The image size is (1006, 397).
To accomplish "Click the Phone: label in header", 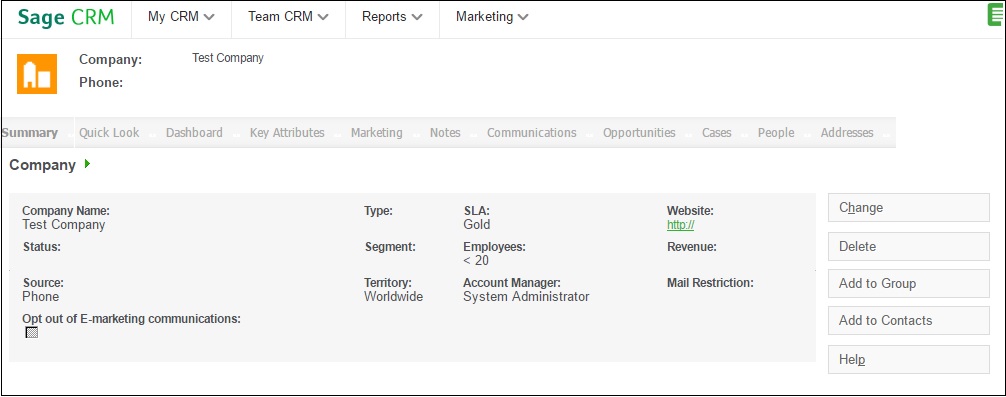I will click(x=101, y=82).
